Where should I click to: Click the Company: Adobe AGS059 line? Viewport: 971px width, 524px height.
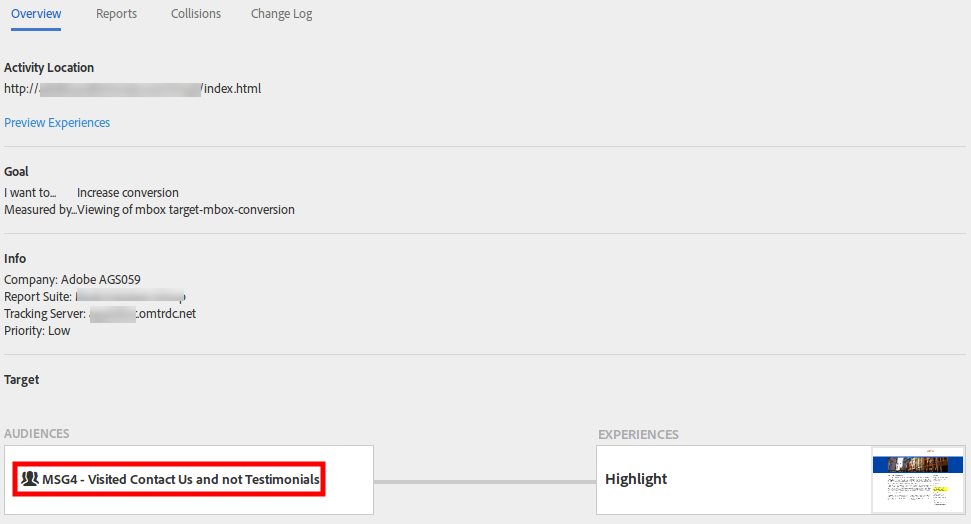(x=72, y=279)
